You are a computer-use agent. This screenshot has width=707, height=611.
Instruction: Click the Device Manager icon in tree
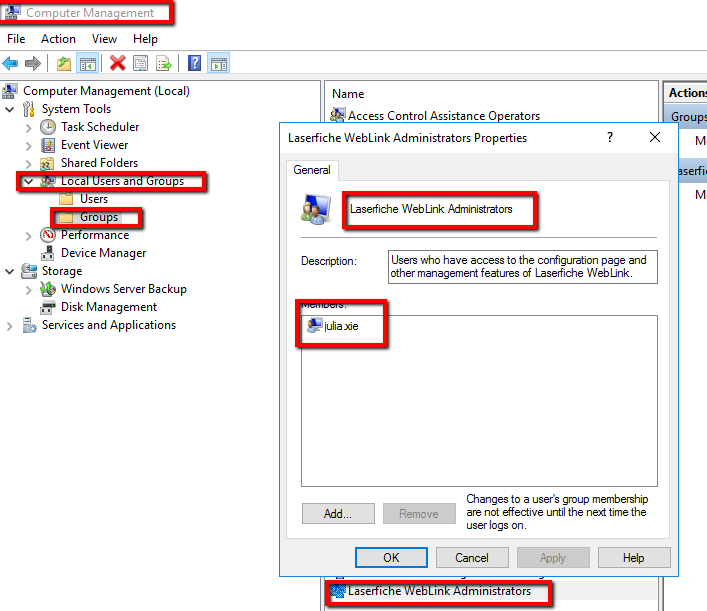(48, 253)
